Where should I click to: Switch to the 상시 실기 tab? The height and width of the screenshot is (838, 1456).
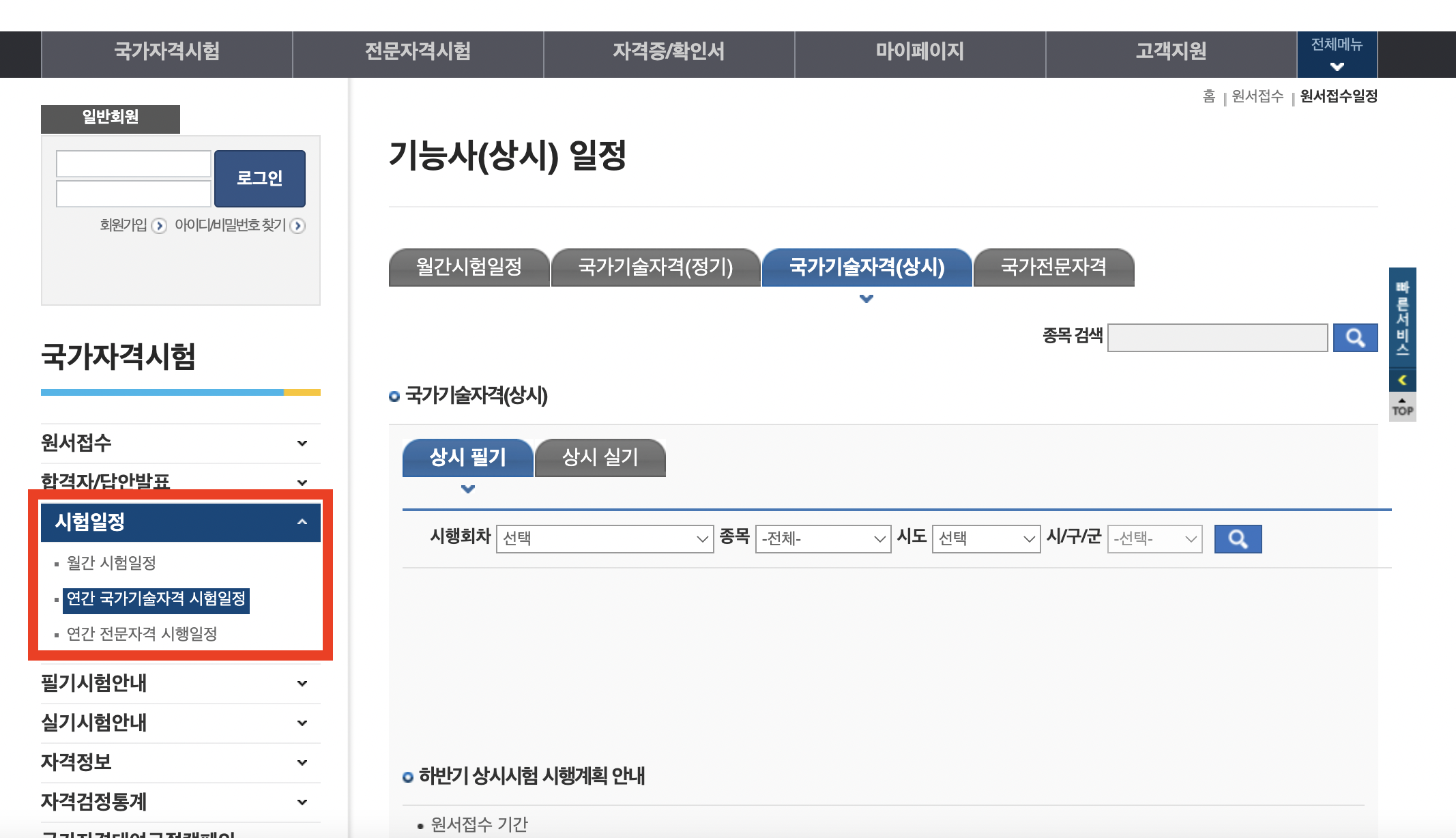[x=600, y=457]
